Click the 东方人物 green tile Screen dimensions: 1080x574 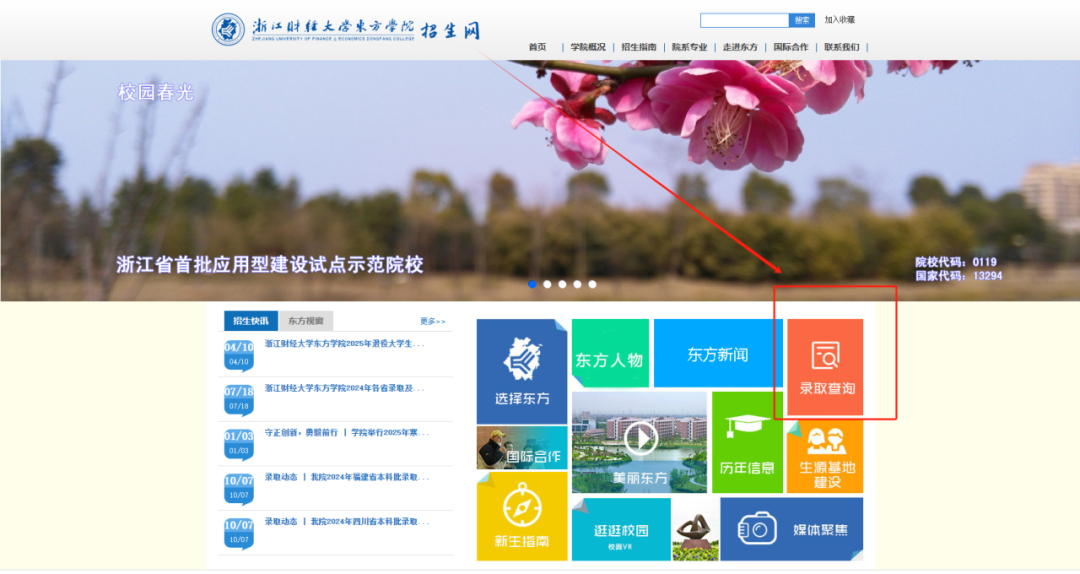(x=610, y=354)
